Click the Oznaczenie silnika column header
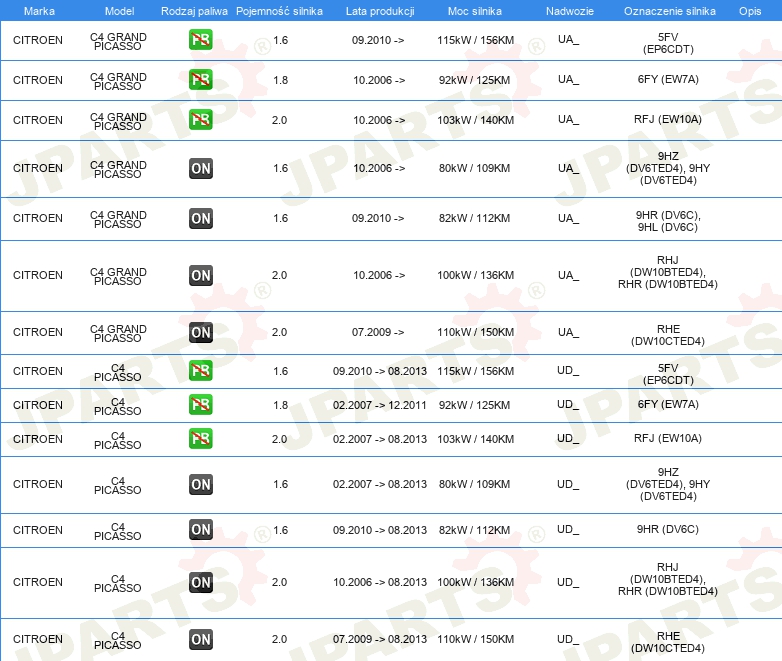Screen dimensions: 782x661 coord(669,11)
